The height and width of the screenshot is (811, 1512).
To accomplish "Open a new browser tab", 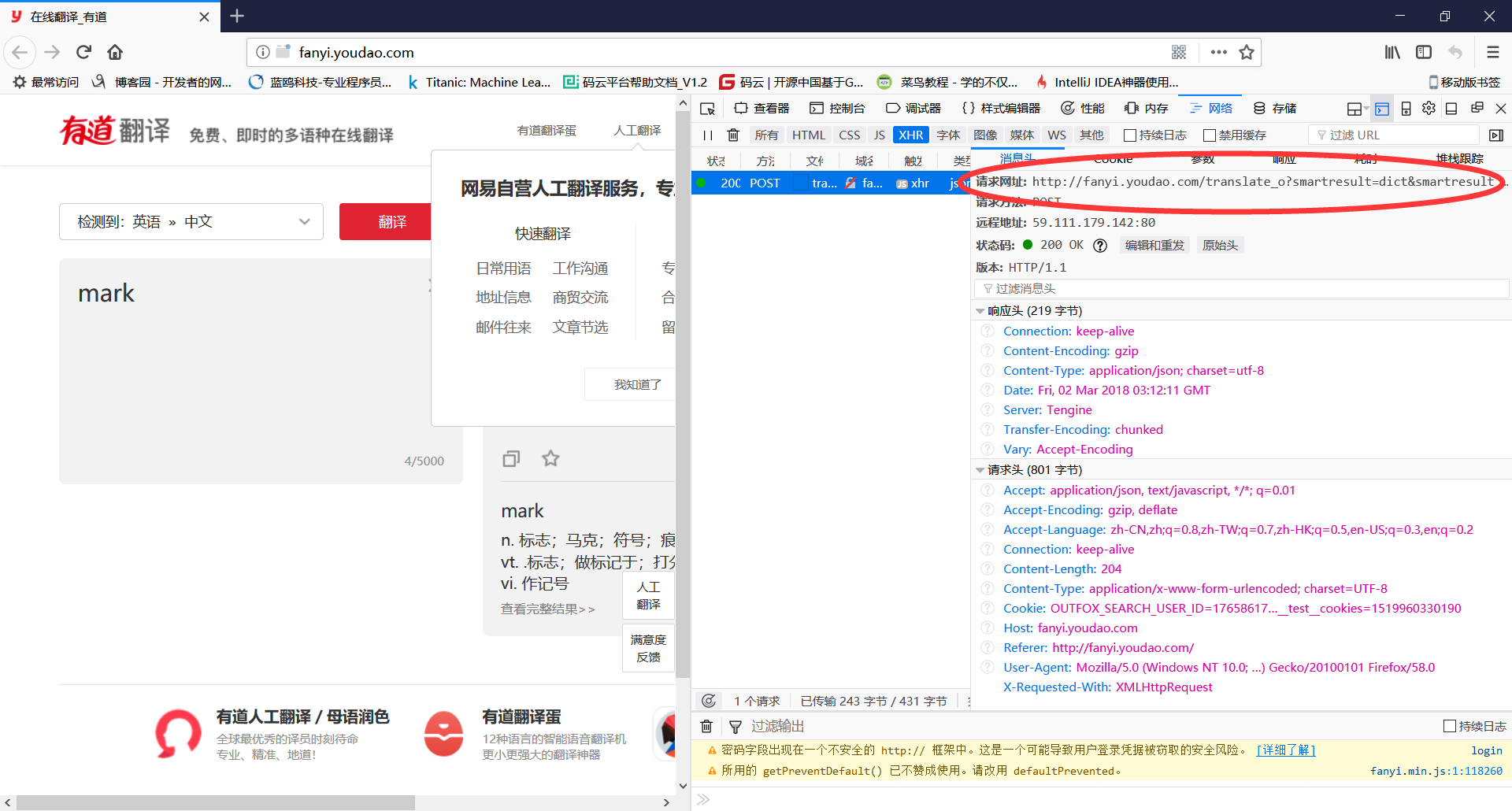I will 237,16.
